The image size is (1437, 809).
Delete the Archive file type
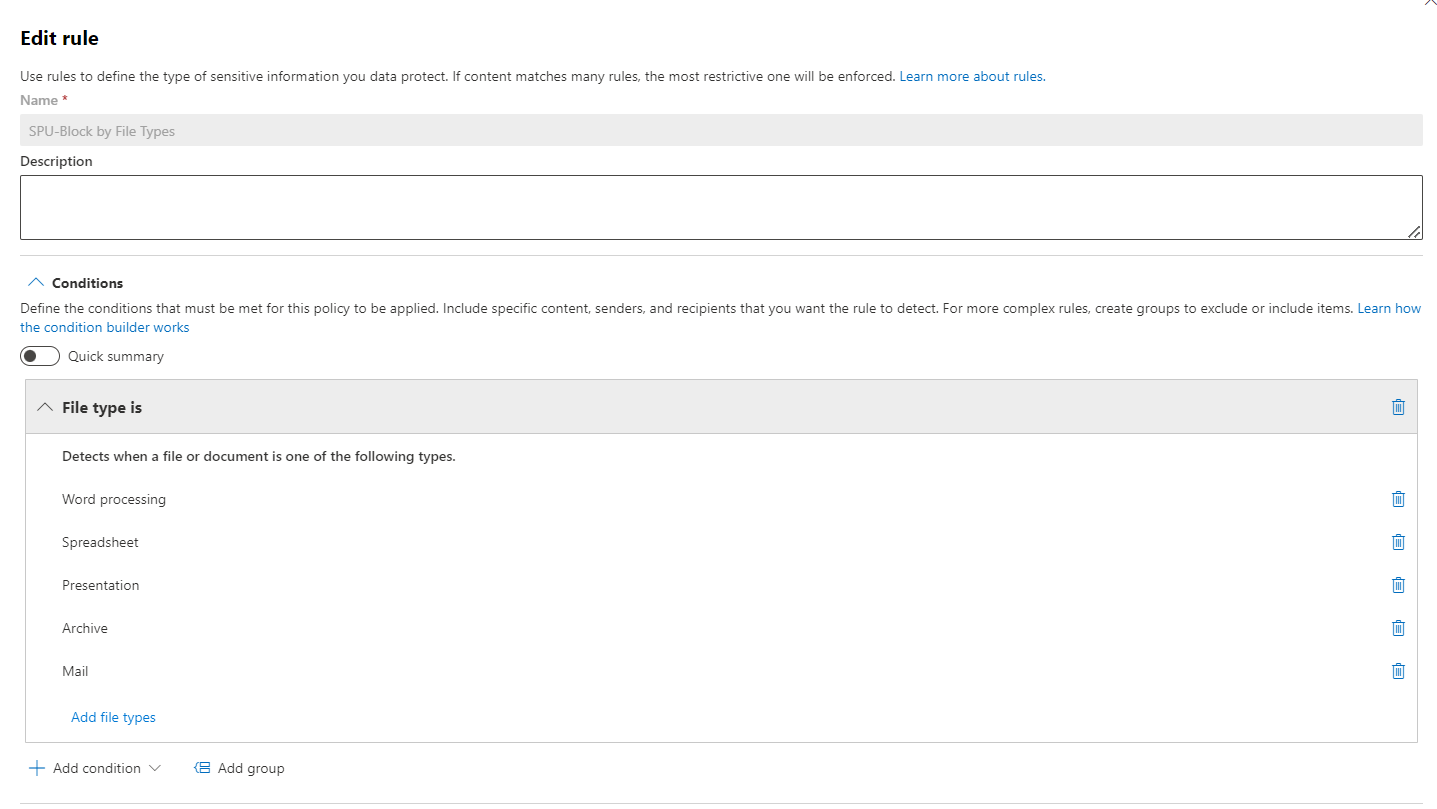tap(1398, 627)
